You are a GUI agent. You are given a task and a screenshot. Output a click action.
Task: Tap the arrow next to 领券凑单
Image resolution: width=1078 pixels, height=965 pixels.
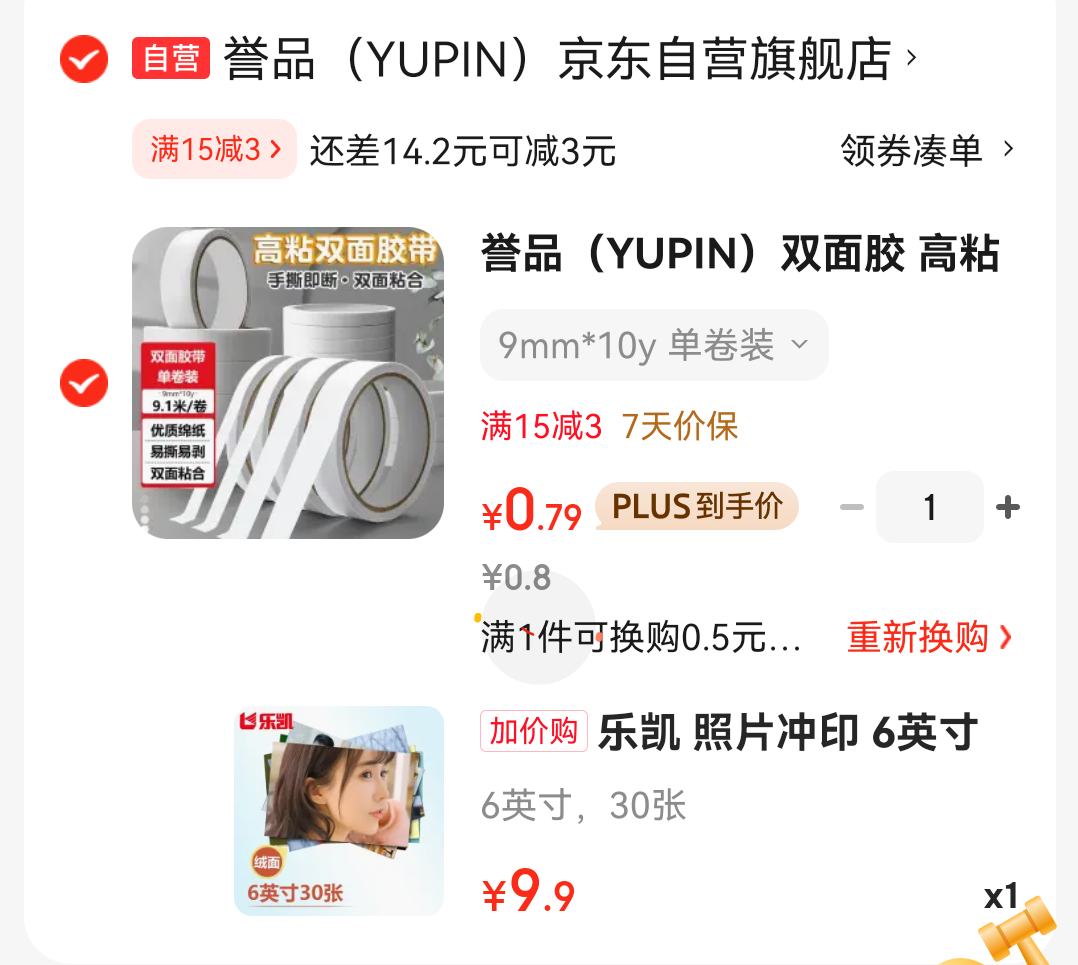(1009, 148)
